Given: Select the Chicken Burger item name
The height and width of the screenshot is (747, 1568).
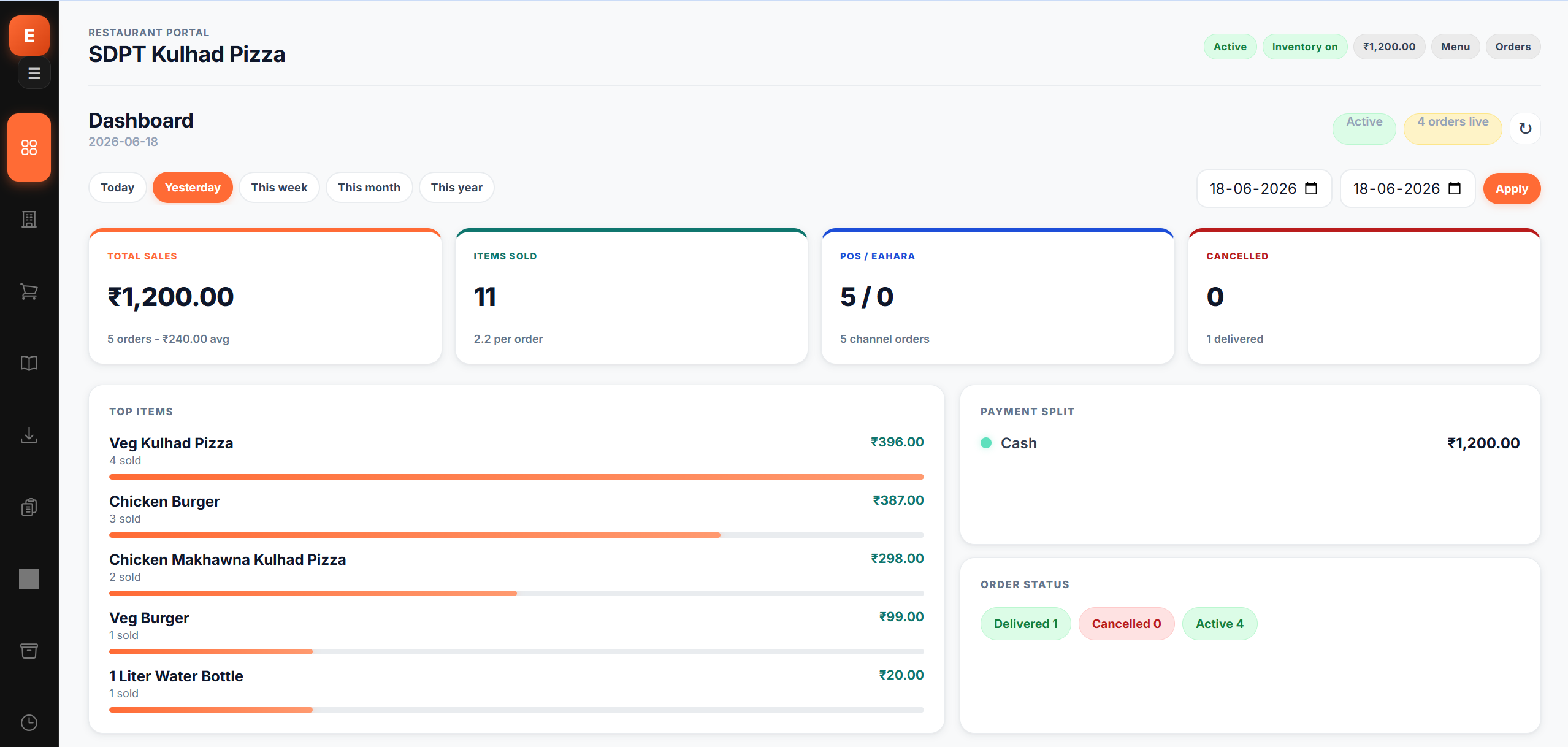Looking at the screenshot, I should [x=164, y=501].
